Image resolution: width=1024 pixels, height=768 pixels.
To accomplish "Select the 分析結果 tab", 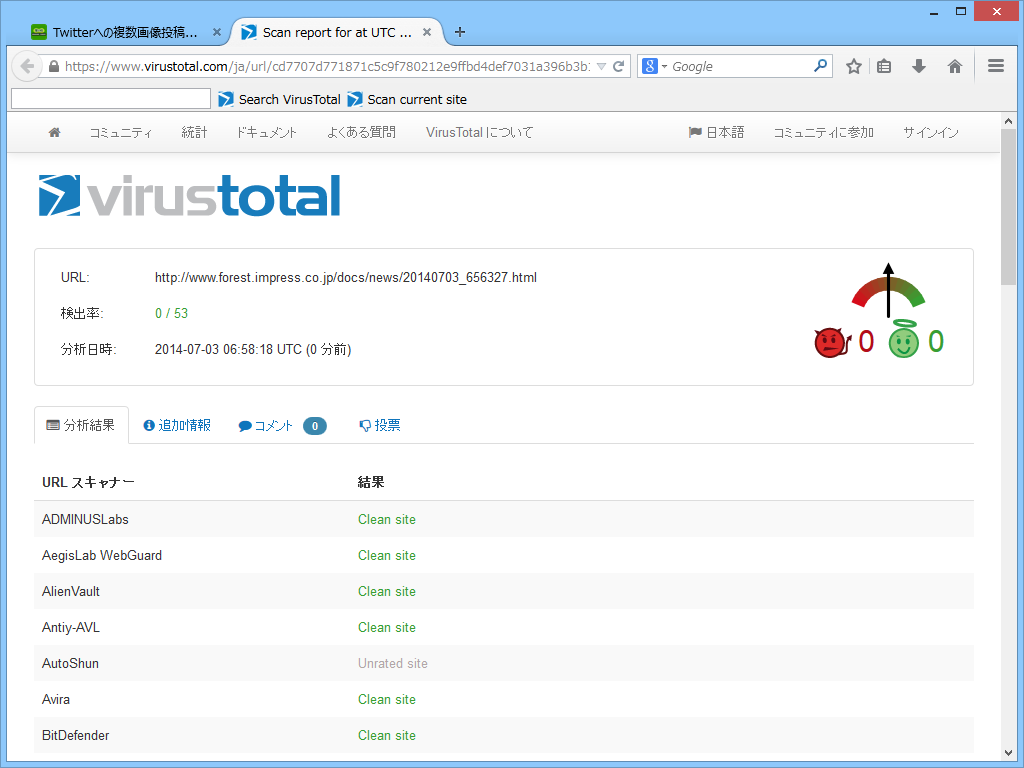I will tap(81, 425).
